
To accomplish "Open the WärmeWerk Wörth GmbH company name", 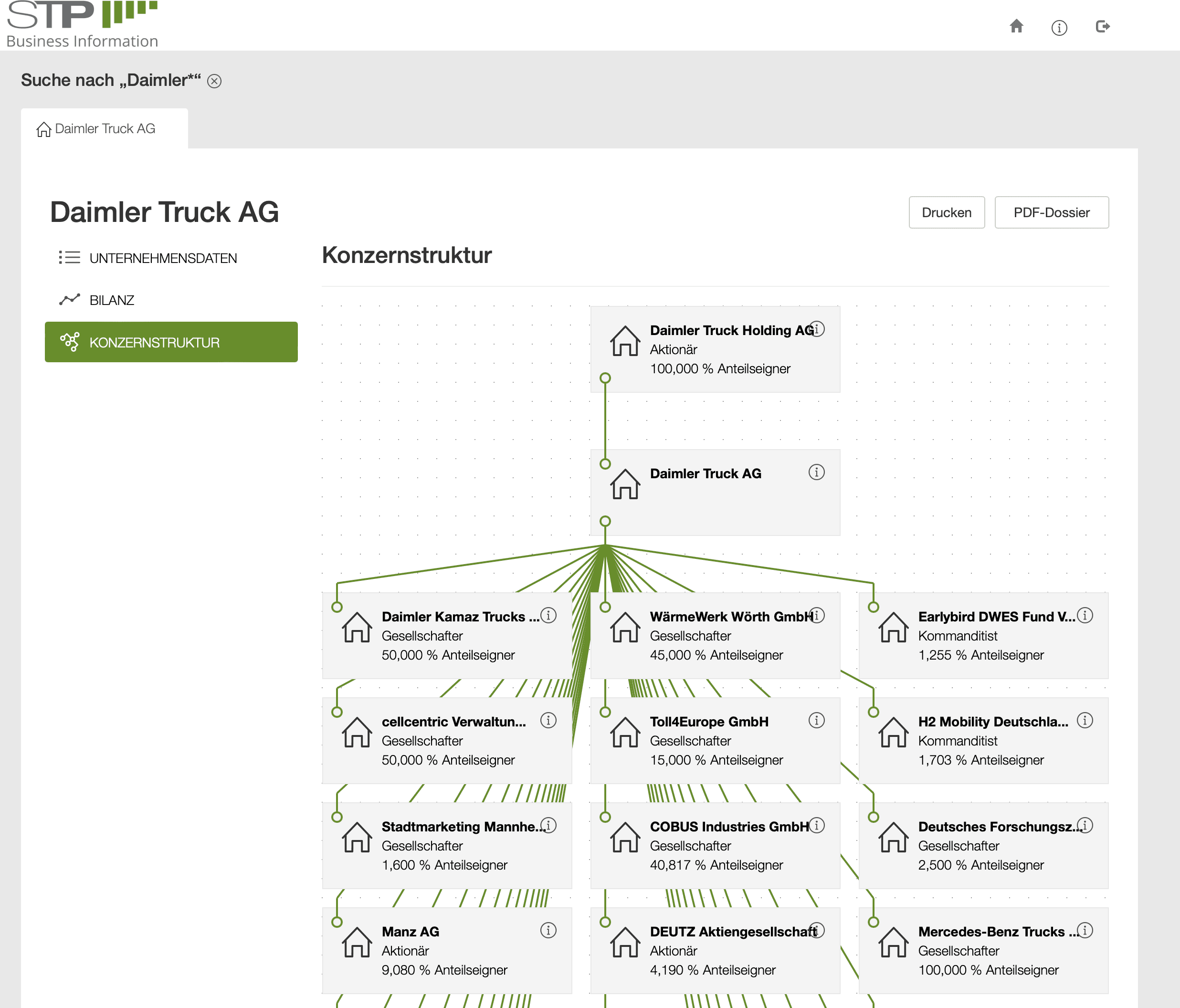I will [732, 617].
